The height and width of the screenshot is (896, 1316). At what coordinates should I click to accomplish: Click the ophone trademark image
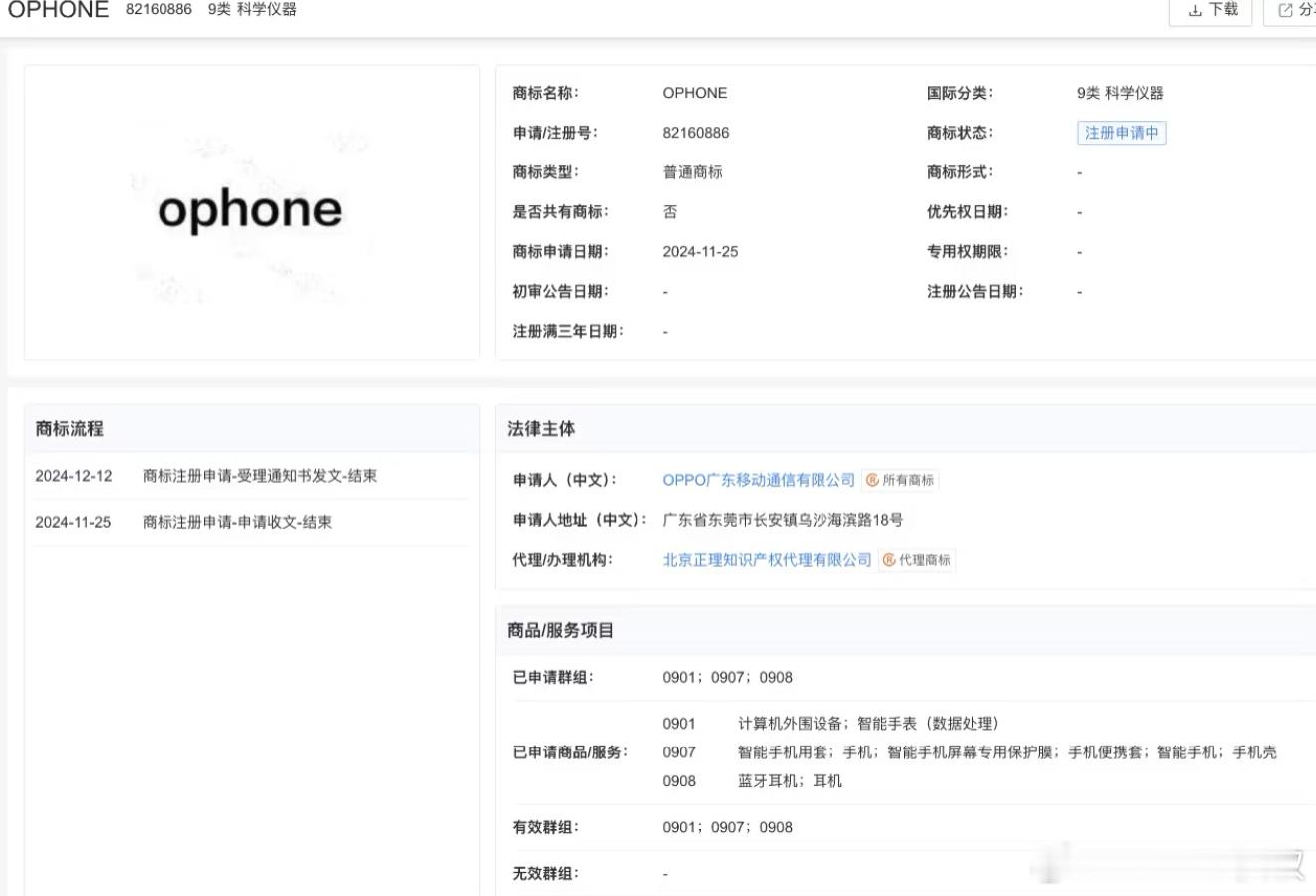click(251, 211)
